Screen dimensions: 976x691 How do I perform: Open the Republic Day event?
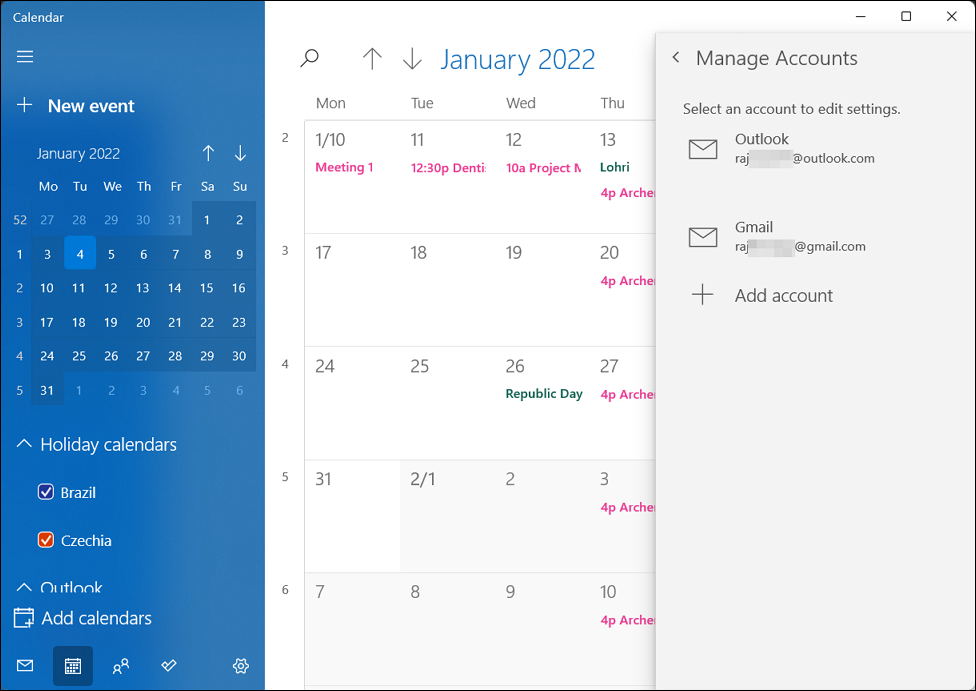click(543, 394)
